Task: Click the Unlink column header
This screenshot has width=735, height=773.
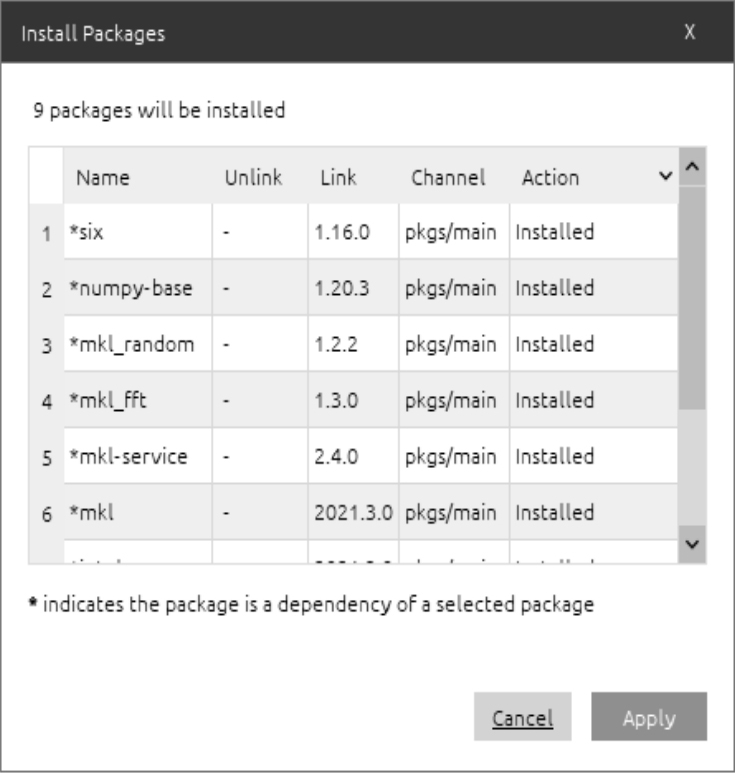Action: (x=253, y=178)
